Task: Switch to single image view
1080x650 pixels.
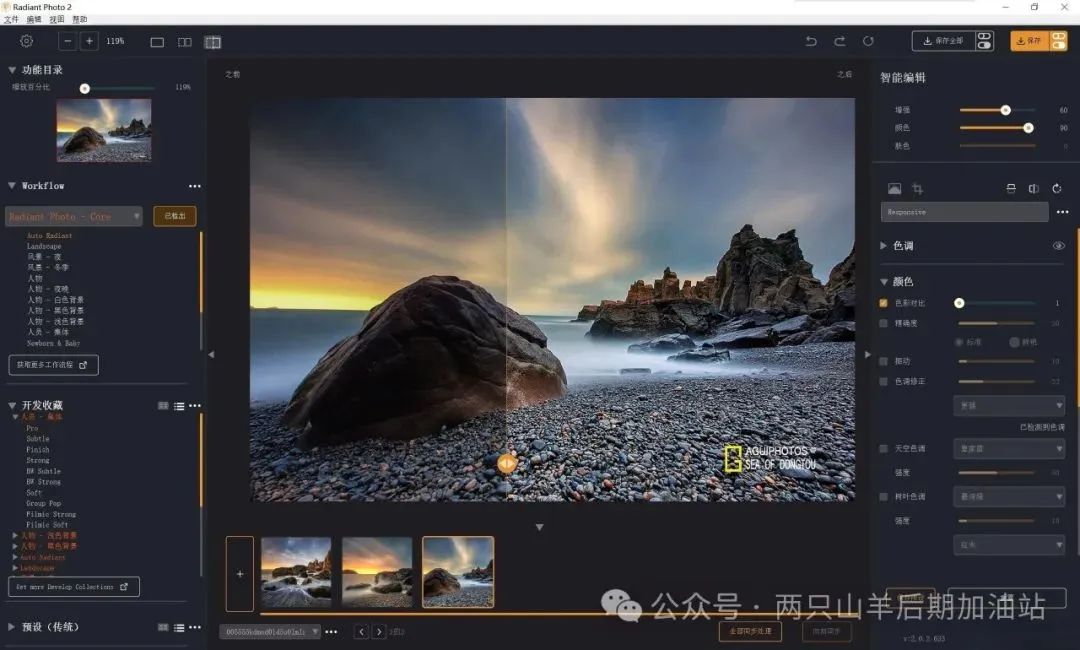Action: pos(157,42)
